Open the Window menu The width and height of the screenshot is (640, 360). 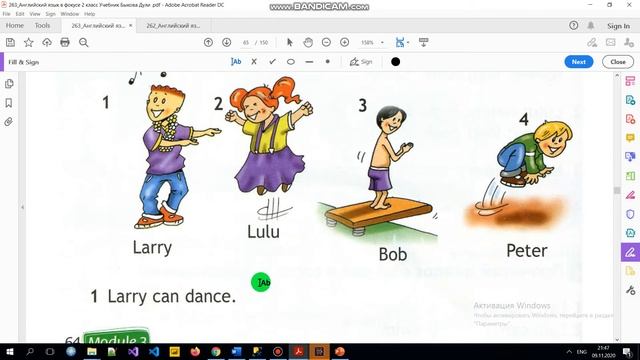click(69, 14)
